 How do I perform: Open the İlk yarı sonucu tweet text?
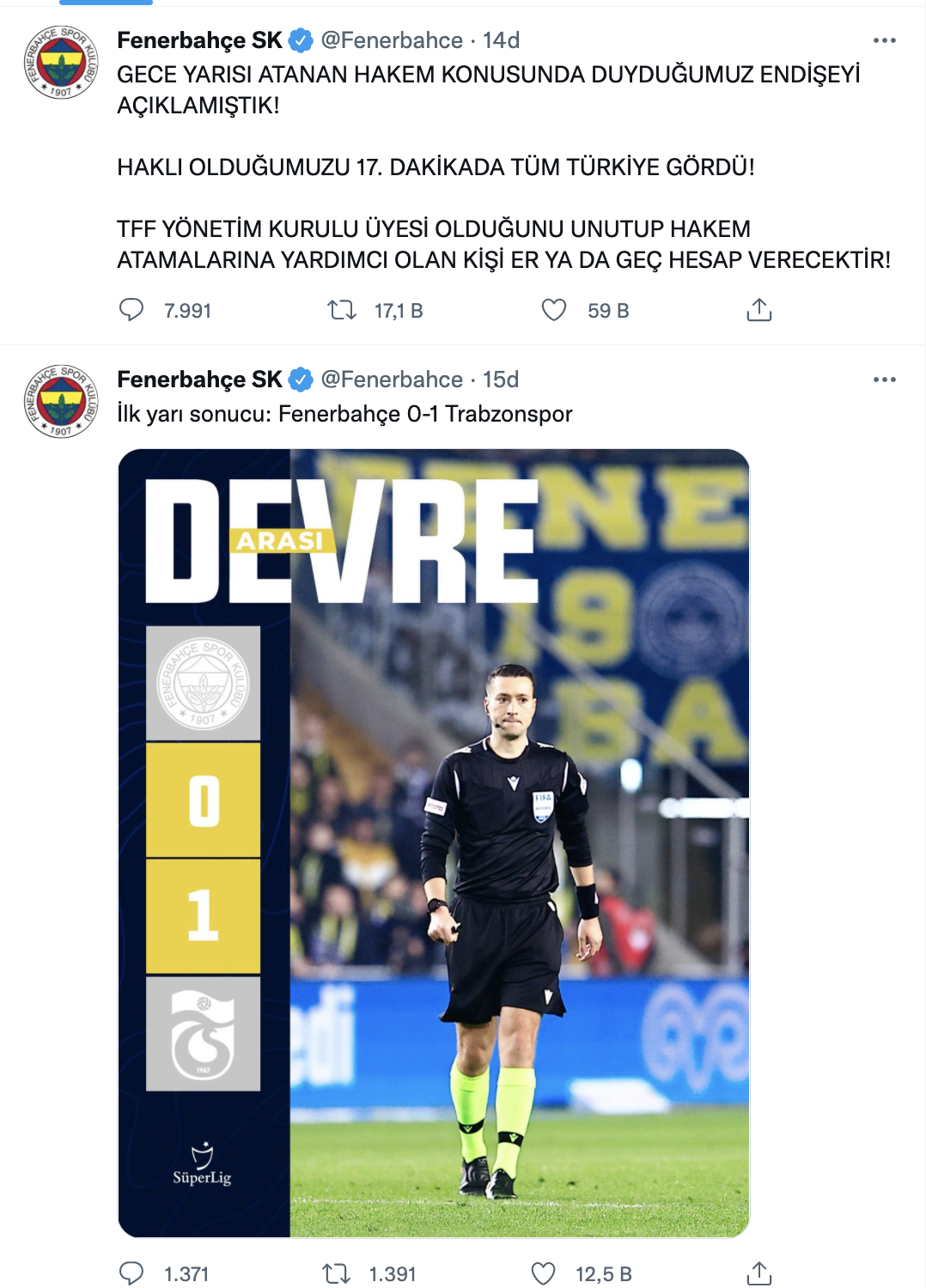[344, 414]
